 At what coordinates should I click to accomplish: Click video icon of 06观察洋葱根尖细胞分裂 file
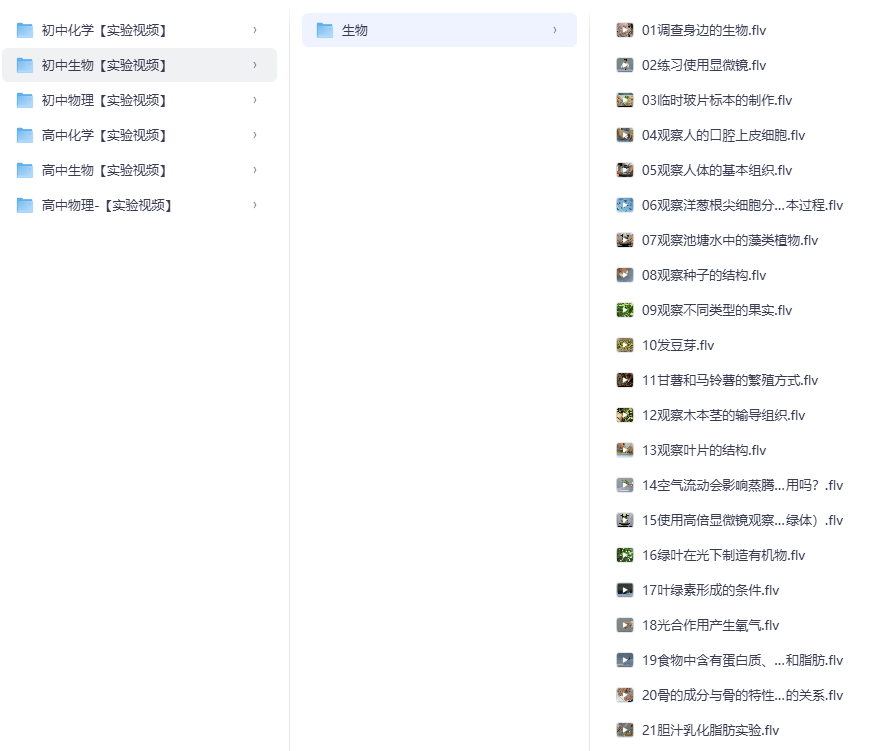625,205
